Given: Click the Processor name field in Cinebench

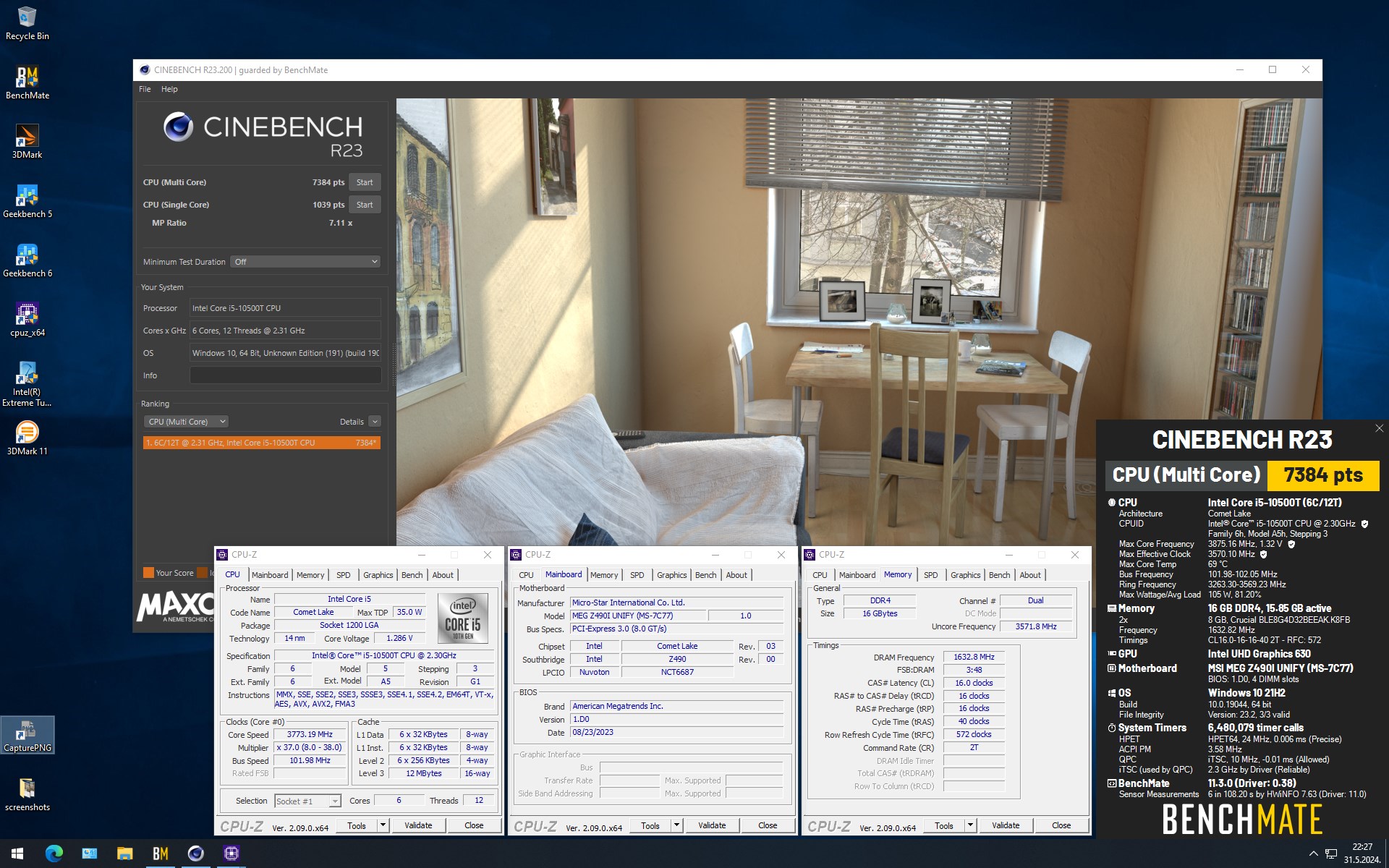Looking at the screenshot, I should coord(285,308).
